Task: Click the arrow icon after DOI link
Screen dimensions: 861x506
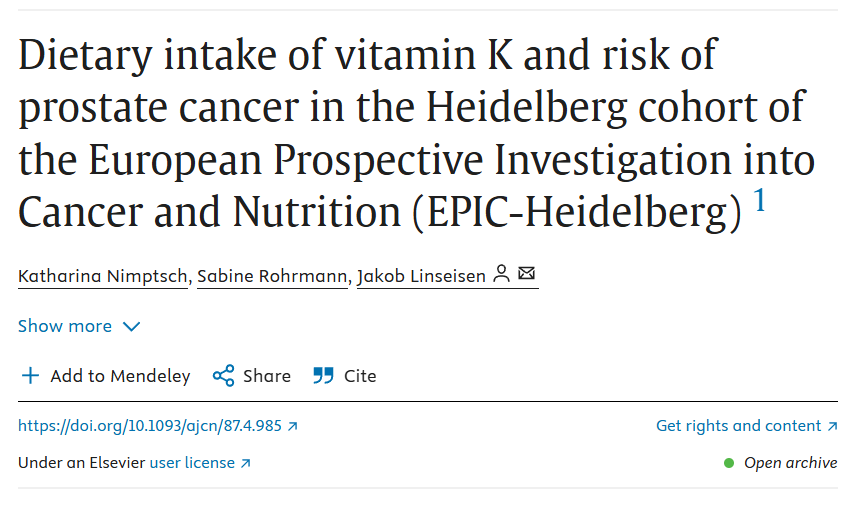Action: 292,426
